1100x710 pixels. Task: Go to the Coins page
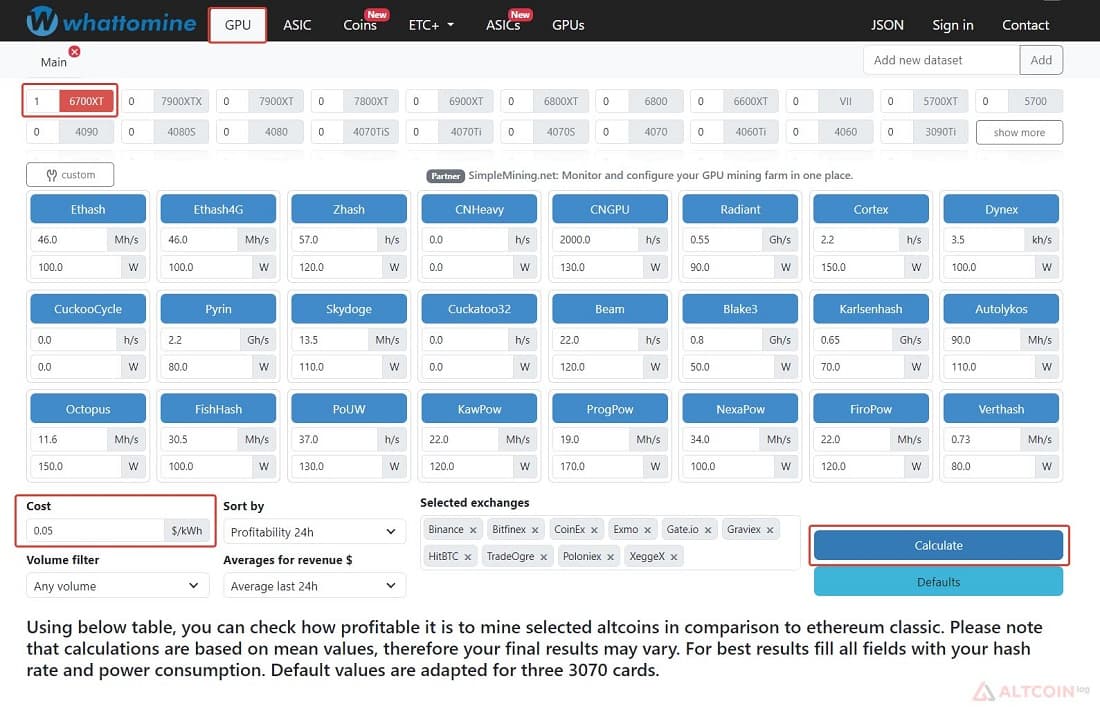tap(360, 25)
